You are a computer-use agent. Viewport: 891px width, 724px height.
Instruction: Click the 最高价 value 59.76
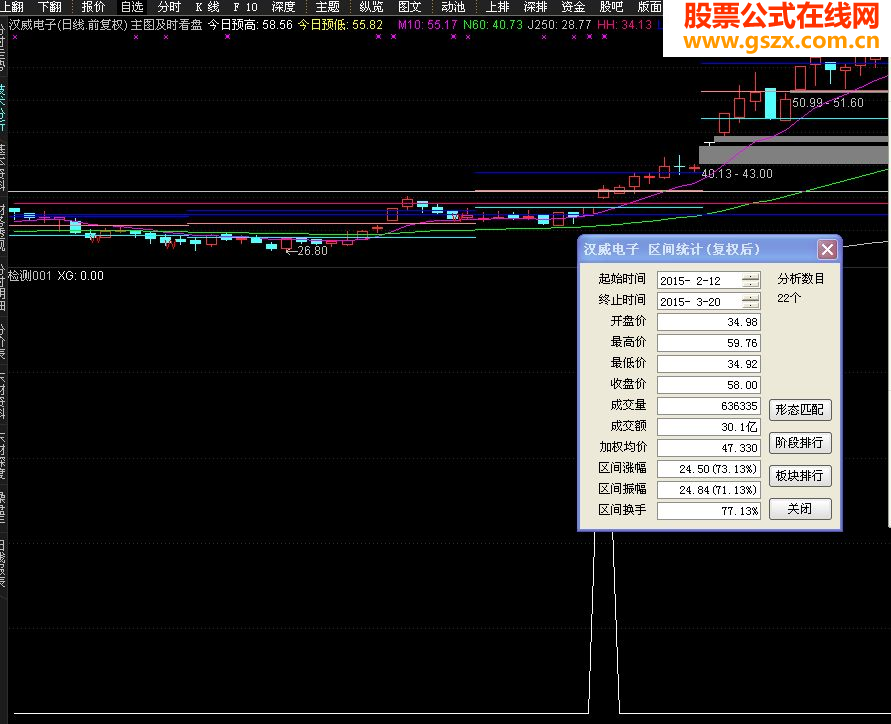tap(709, 343)
